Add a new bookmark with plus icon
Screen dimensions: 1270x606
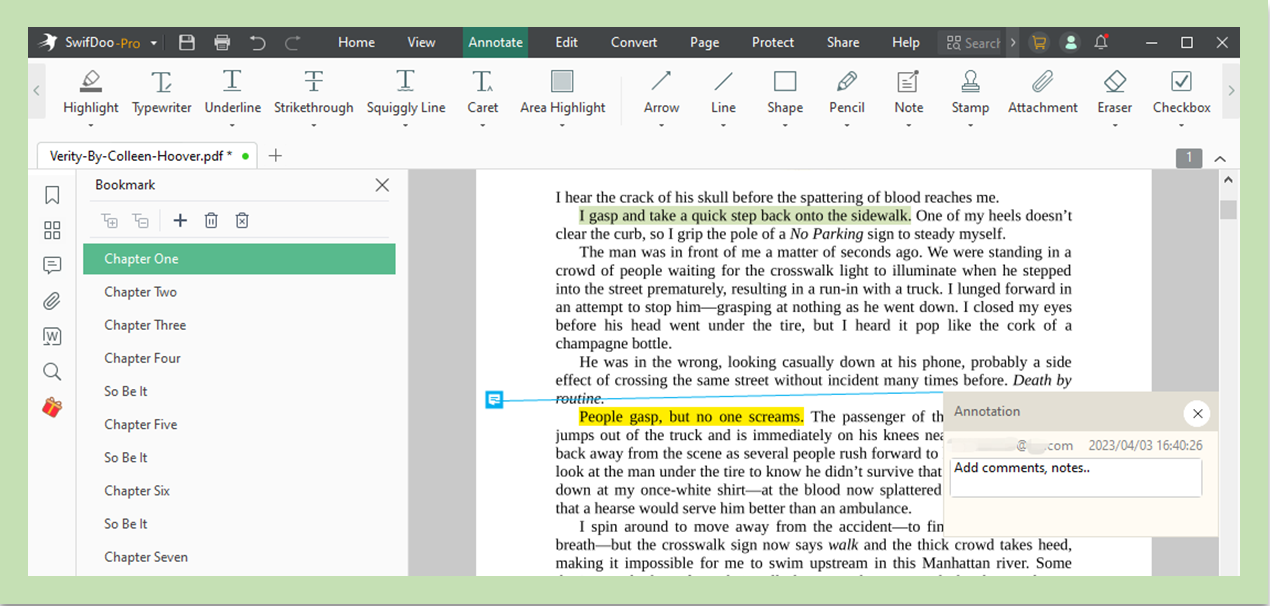click(180, 221)
